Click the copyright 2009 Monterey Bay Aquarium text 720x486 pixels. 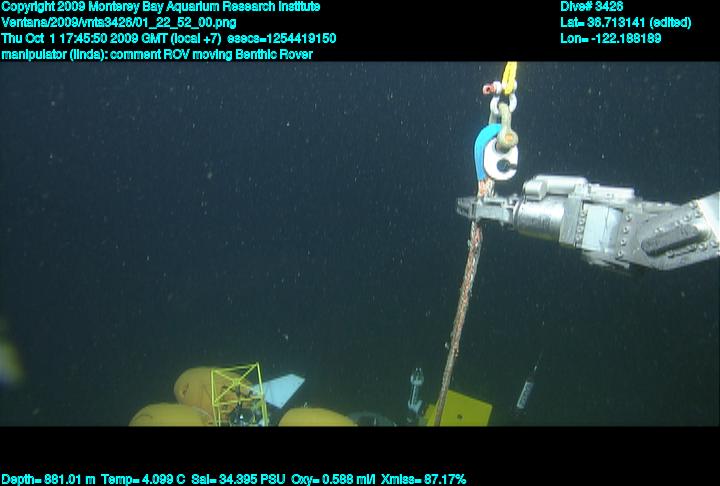click(161, 7)
